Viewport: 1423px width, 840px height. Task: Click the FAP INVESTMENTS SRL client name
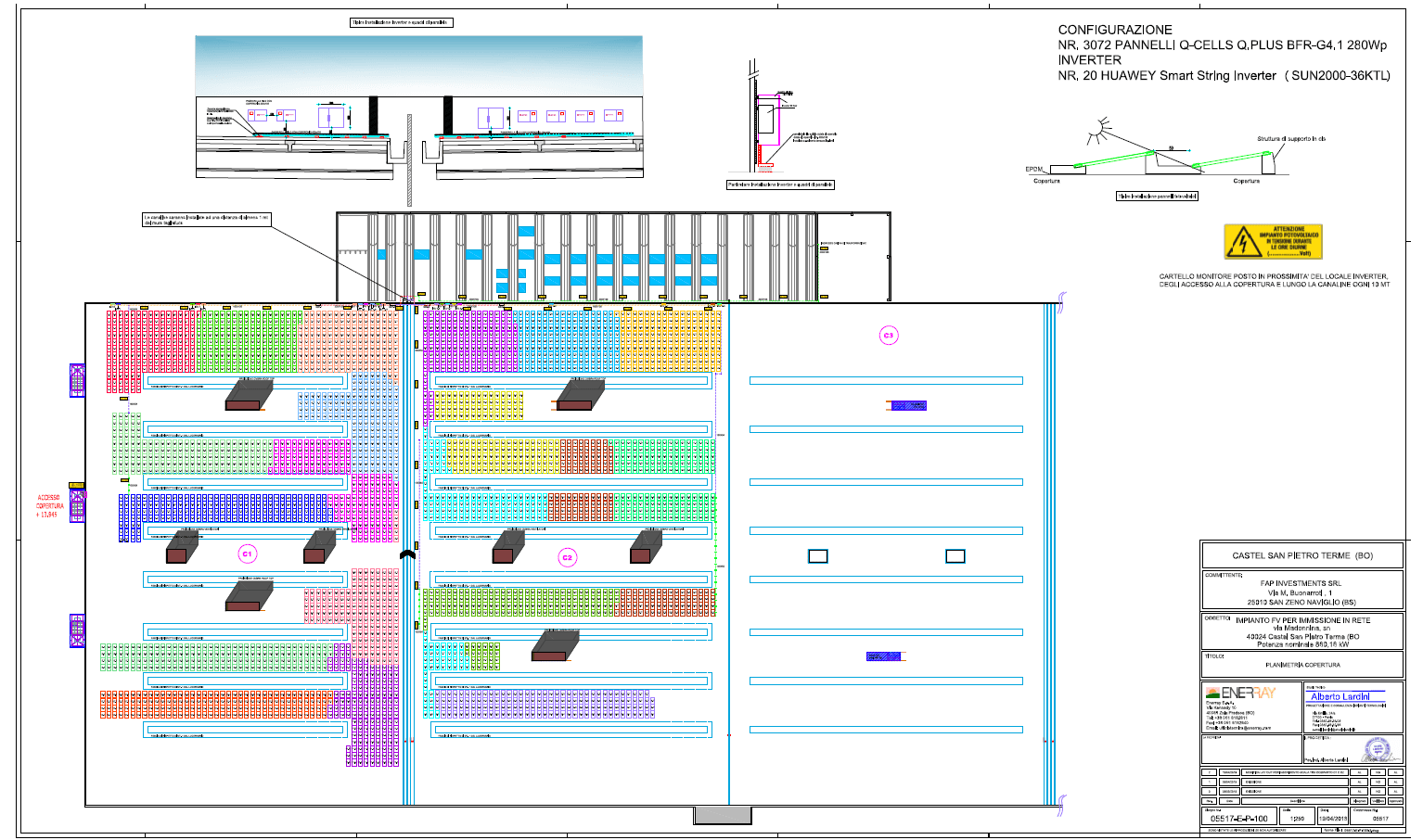tap(1301, 583)
